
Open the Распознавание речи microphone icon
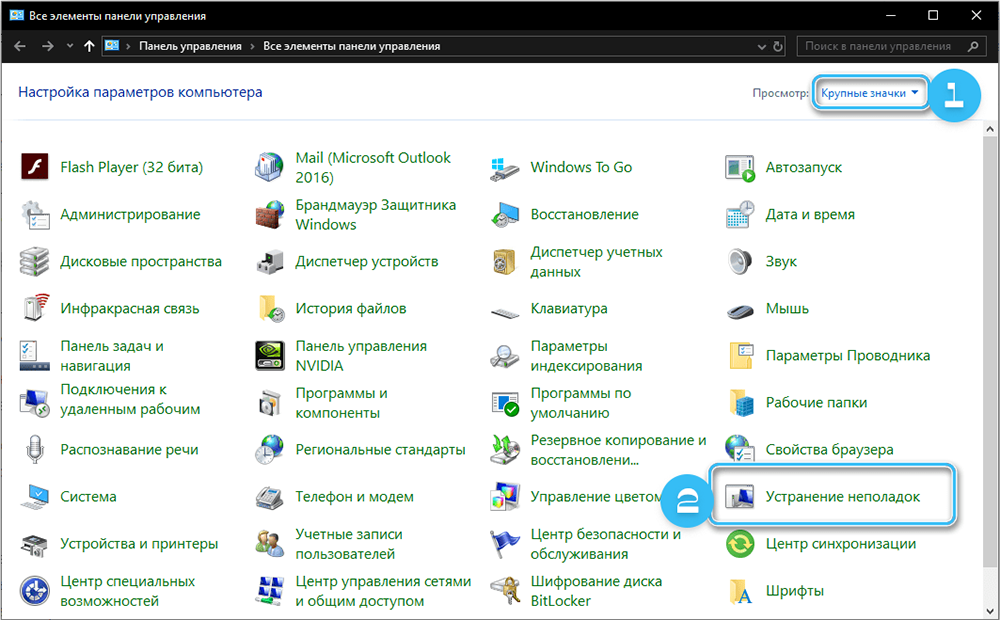[x=35, y=450]
